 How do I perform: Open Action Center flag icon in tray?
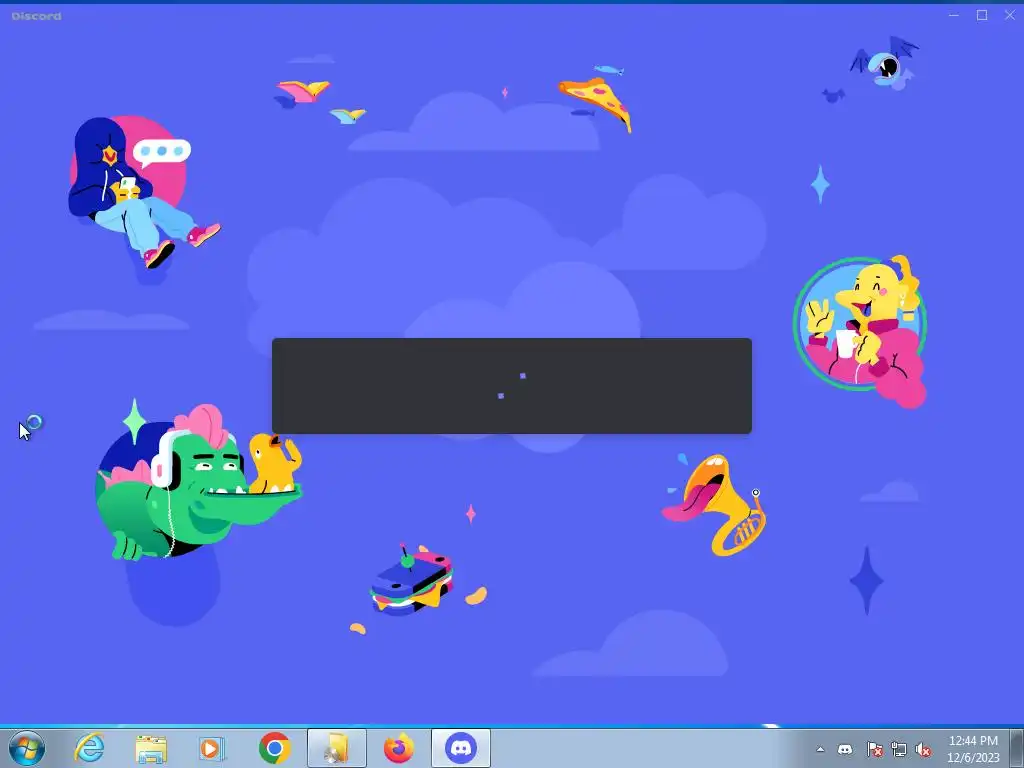point(874,750)
